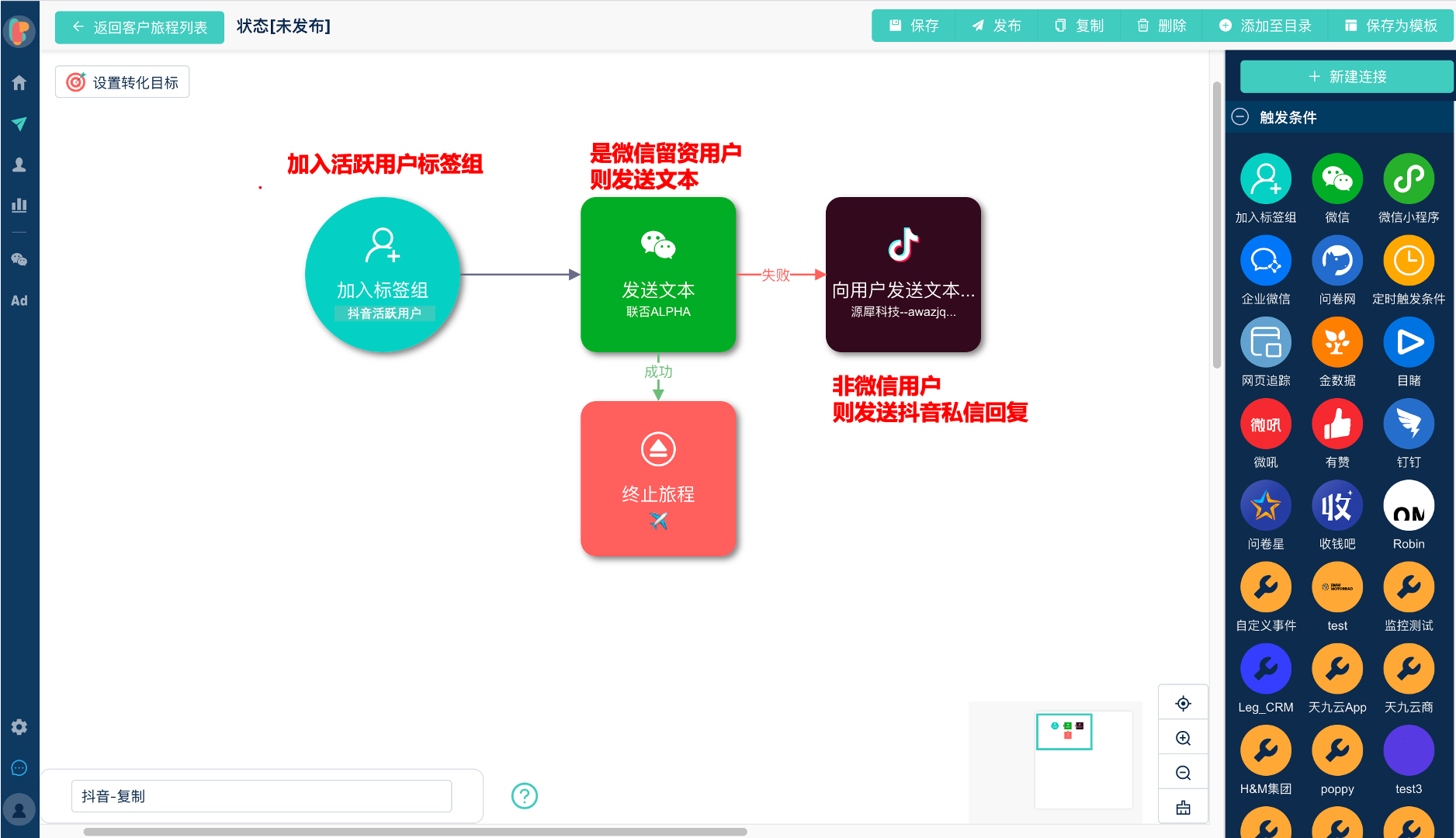The height and width of the screenshot is (838, 1456).
Task: Select the 自定义事件 wrench icon
Action: click(x=1266, y=587)
